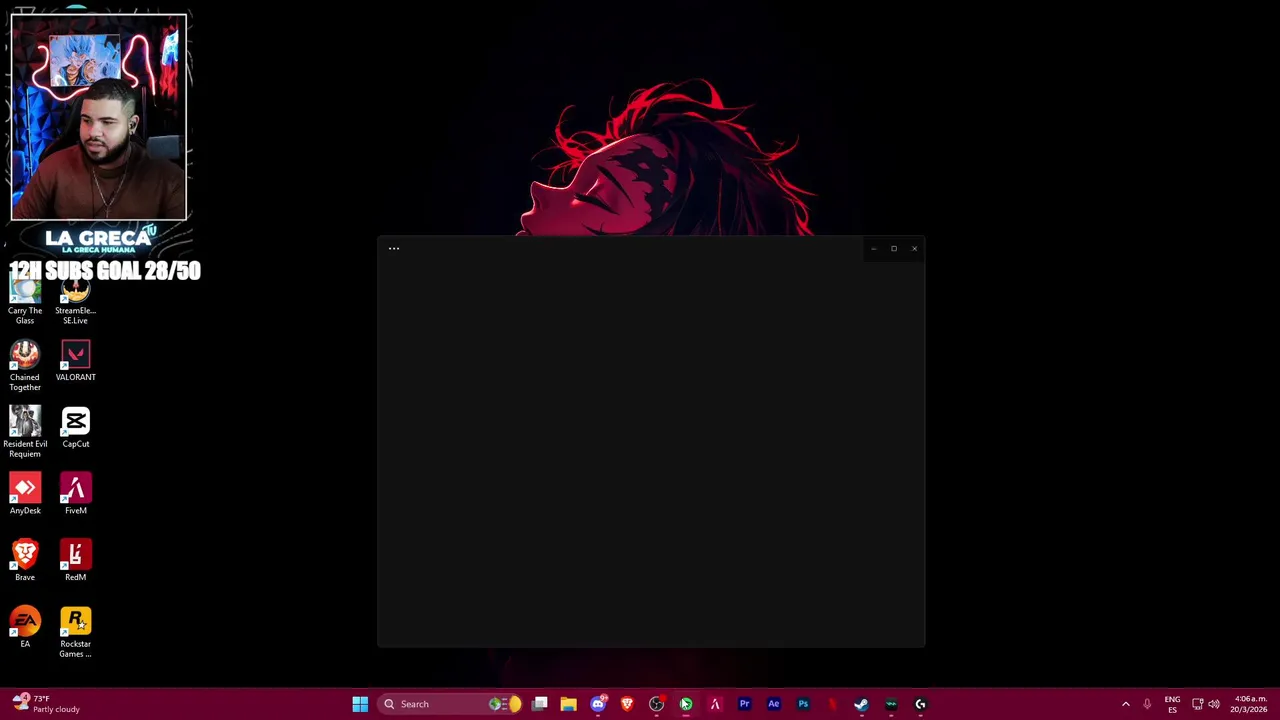Viewport: 1280px width, 720px height.
Task: Select the FiveM desktop shortcut
Action: coord(75,494)
